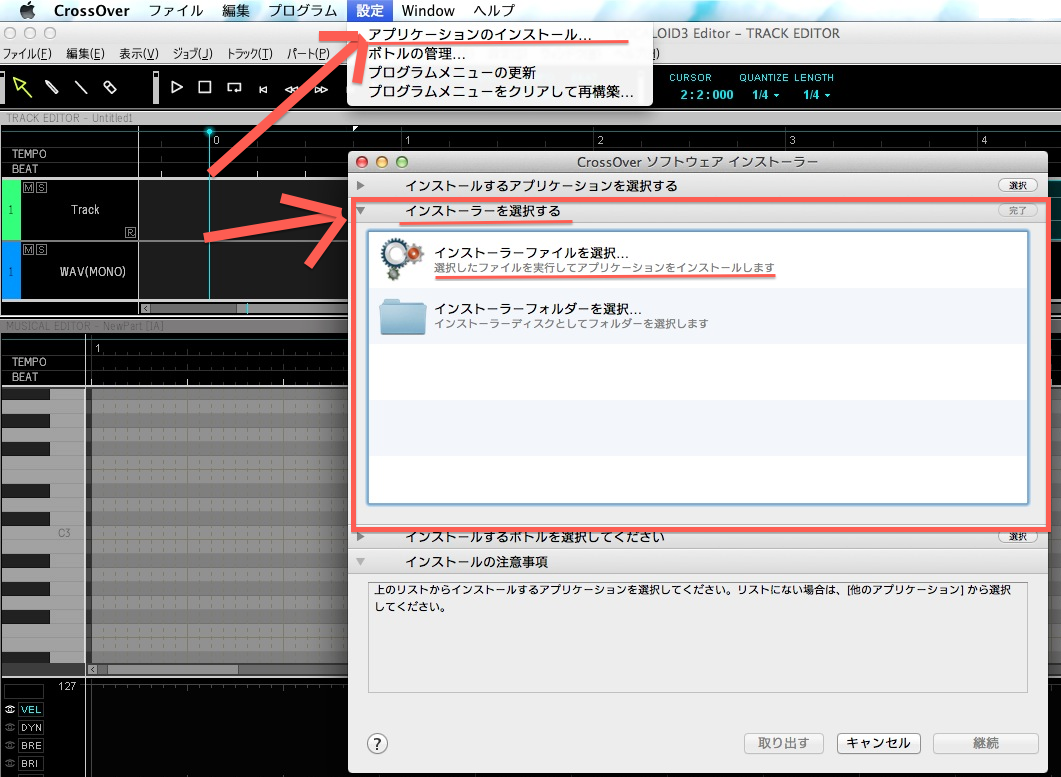Toggle the R button on Track

tap(131, 232)
